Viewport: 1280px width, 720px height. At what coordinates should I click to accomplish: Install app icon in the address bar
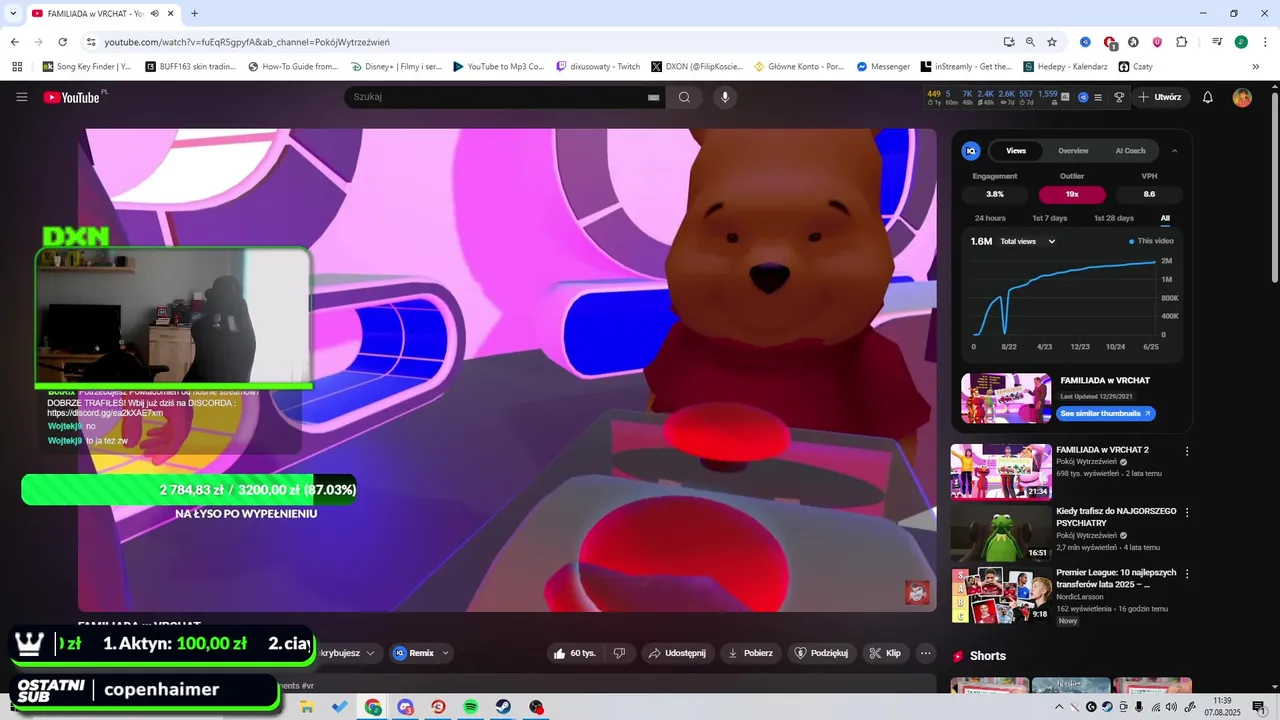click(1009, 42)
